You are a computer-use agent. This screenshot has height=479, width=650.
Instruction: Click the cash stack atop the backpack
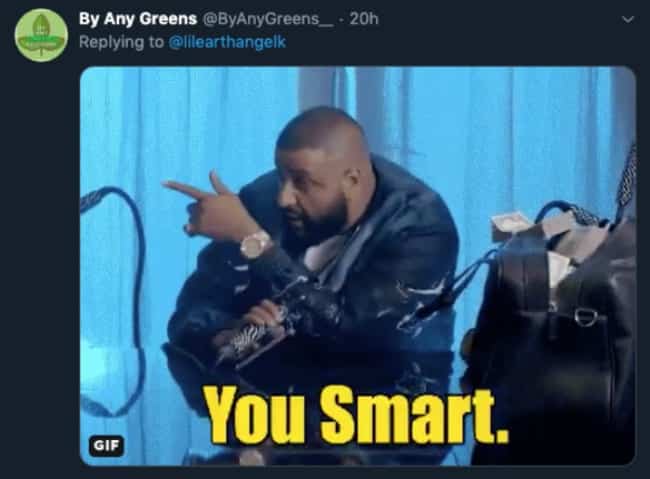pyautogui.click(x=511, y=226)
